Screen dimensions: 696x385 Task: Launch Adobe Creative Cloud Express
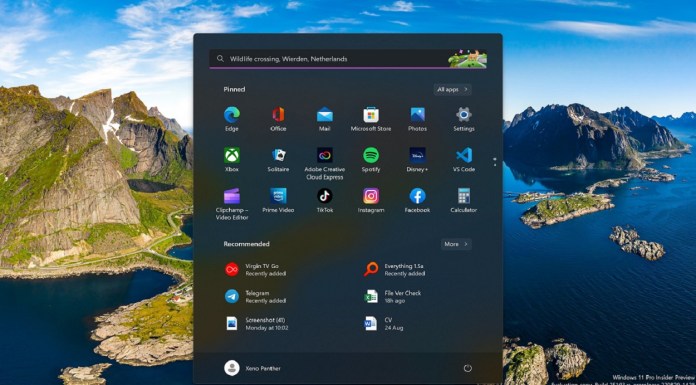tap(324, 163)
